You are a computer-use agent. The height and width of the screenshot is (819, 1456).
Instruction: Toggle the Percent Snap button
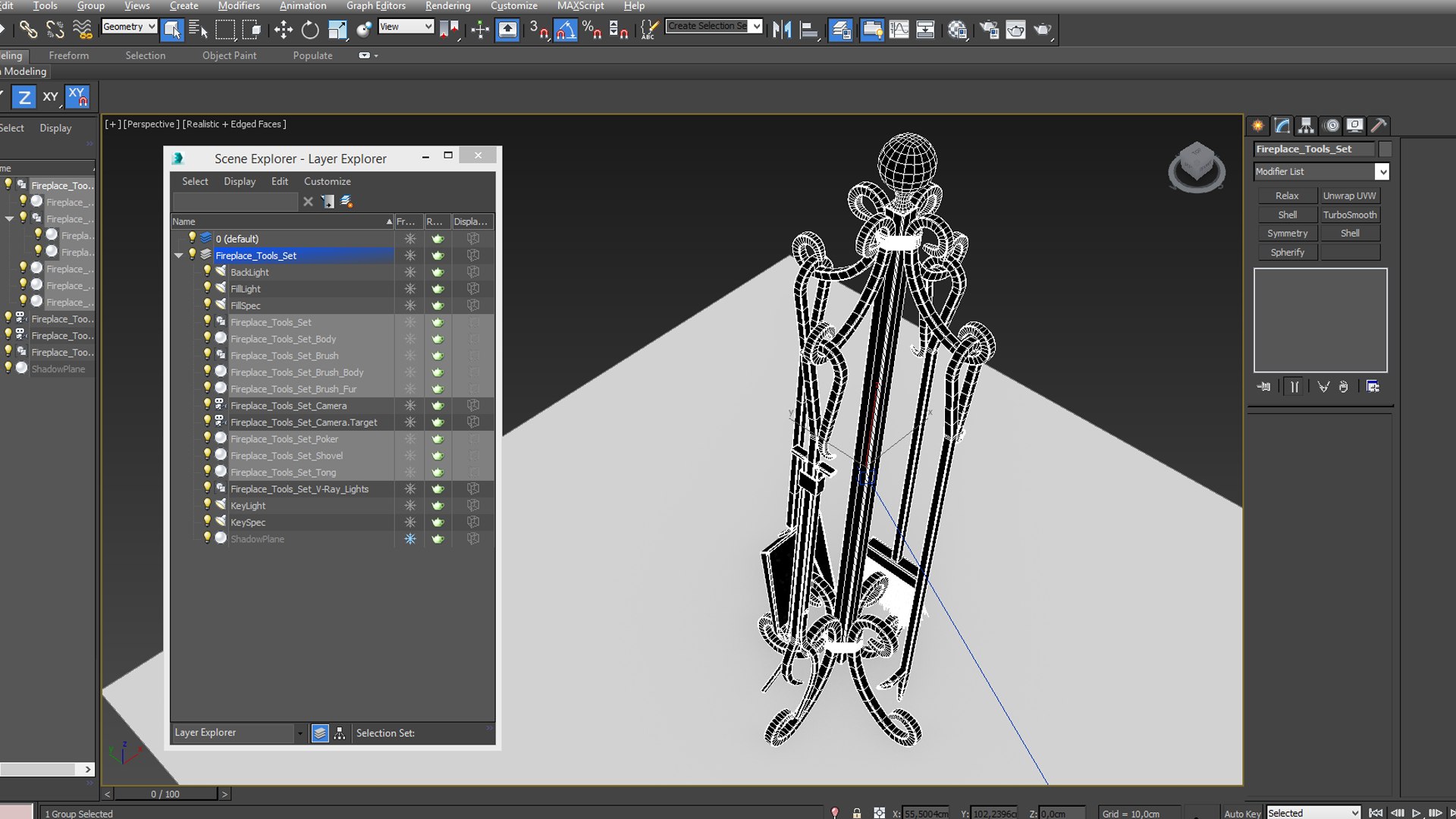(592, 30)
